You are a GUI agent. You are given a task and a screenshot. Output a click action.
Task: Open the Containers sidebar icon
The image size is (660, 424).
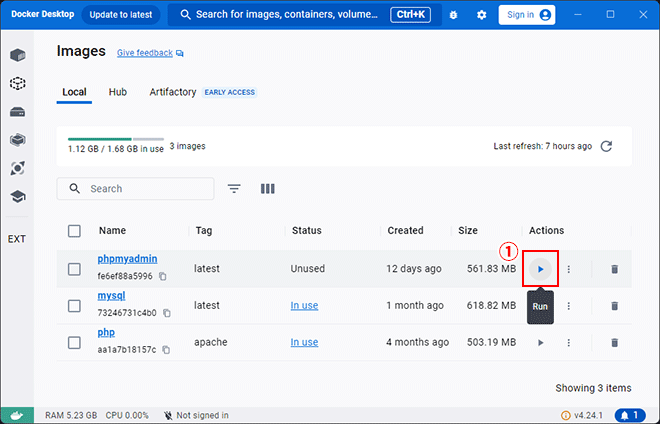point(17,55)
